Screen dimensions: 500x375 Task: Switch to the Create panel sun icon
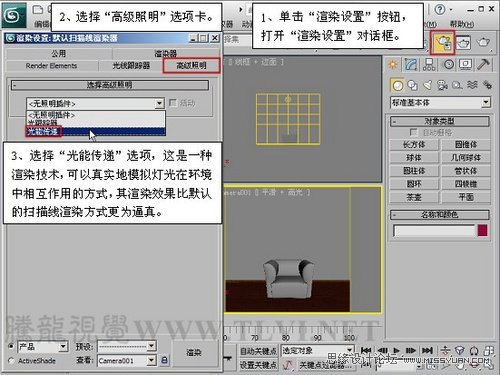click(393, 64)
